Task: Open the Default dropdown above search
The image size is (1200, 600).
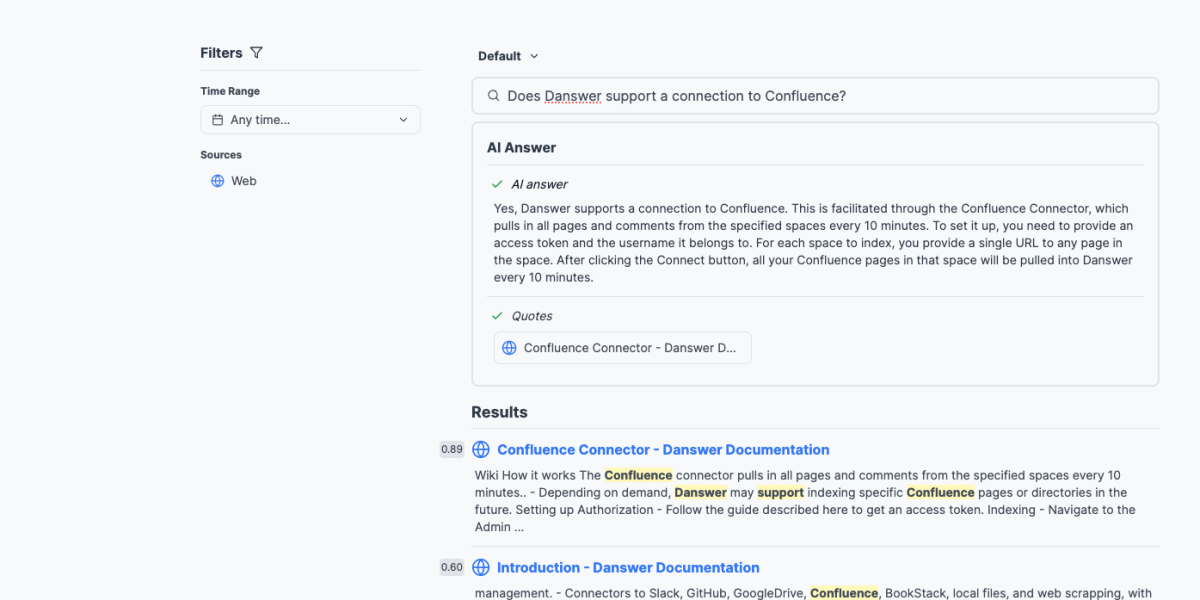Action: click(500, 56)
